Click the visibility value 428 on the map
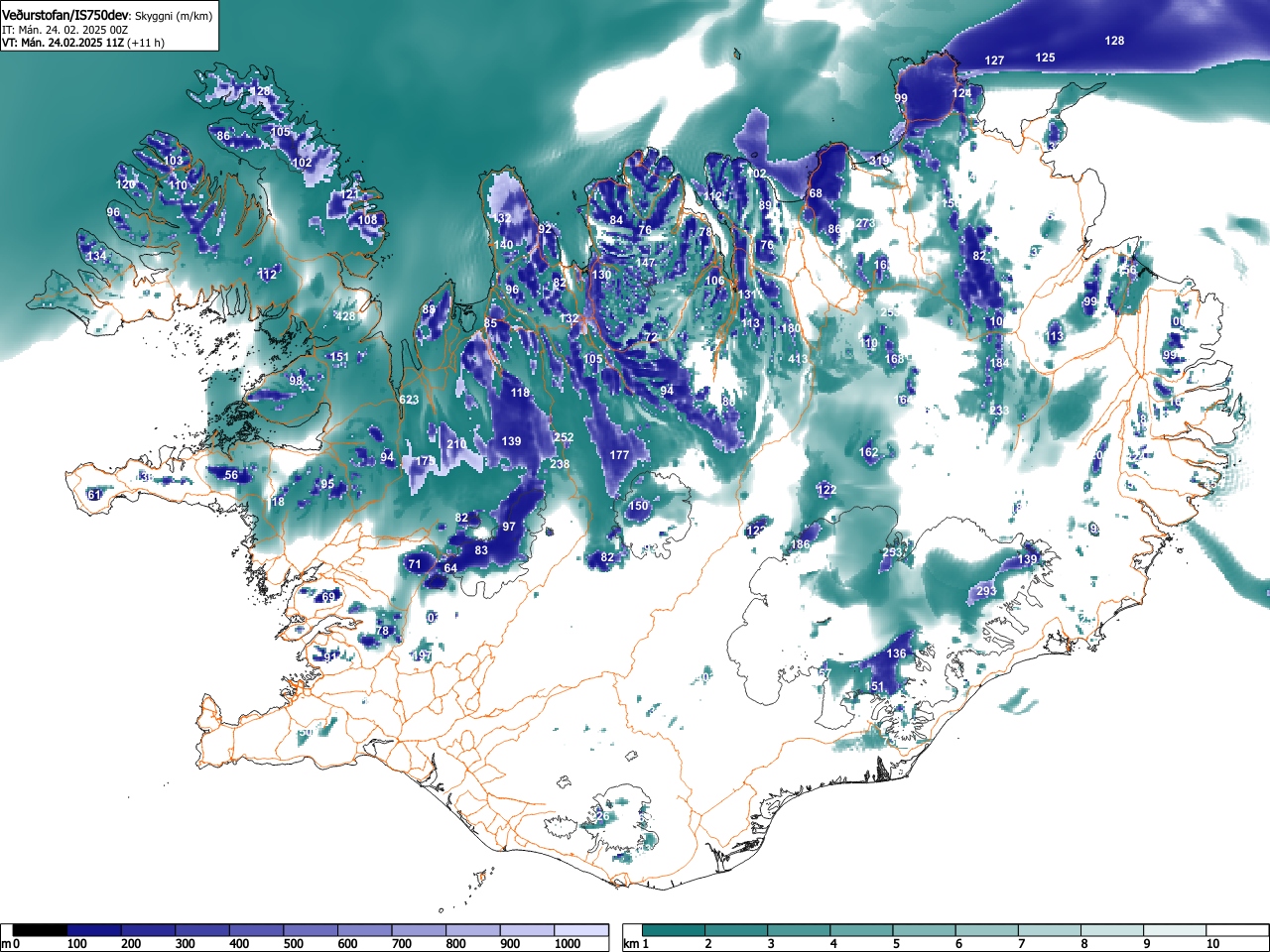The height and width of the screenshot is (952, 1270). coord(345,316)
